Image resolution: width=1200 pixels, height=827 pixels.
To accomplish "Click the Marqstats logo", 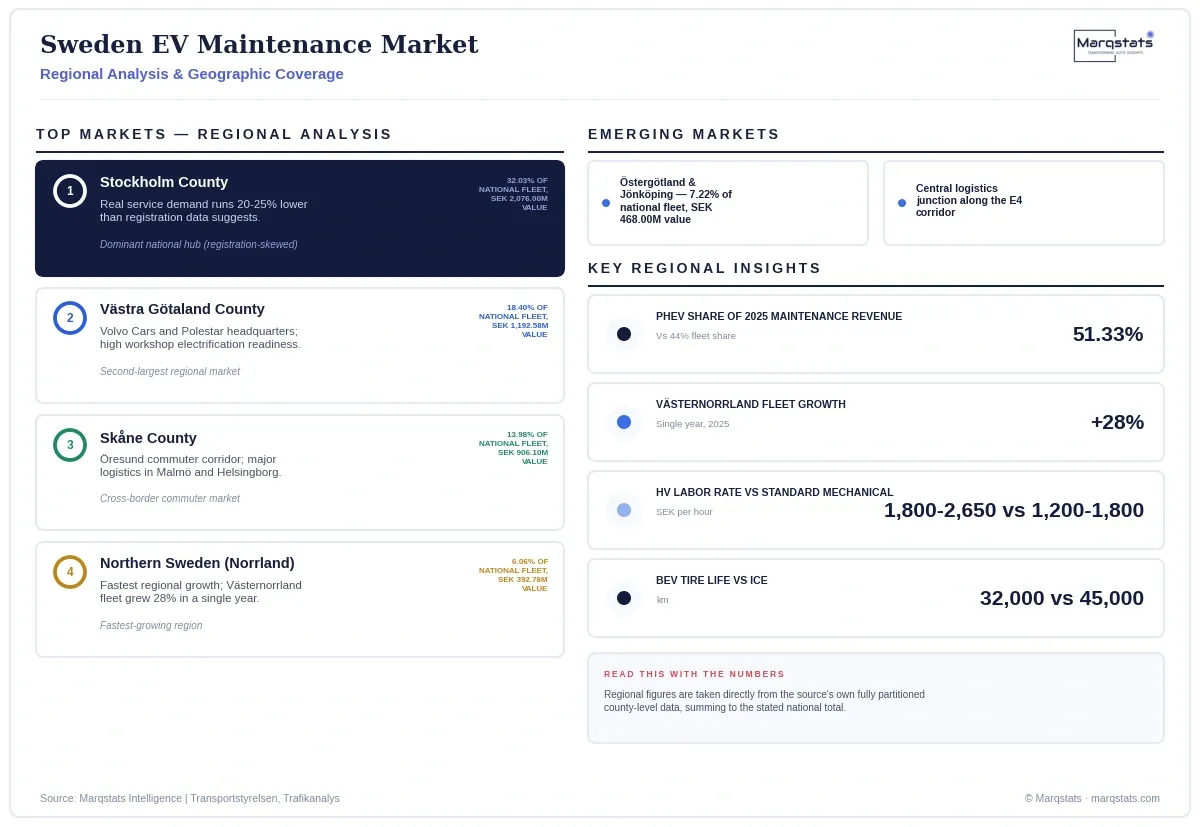I will point(1114,45).
